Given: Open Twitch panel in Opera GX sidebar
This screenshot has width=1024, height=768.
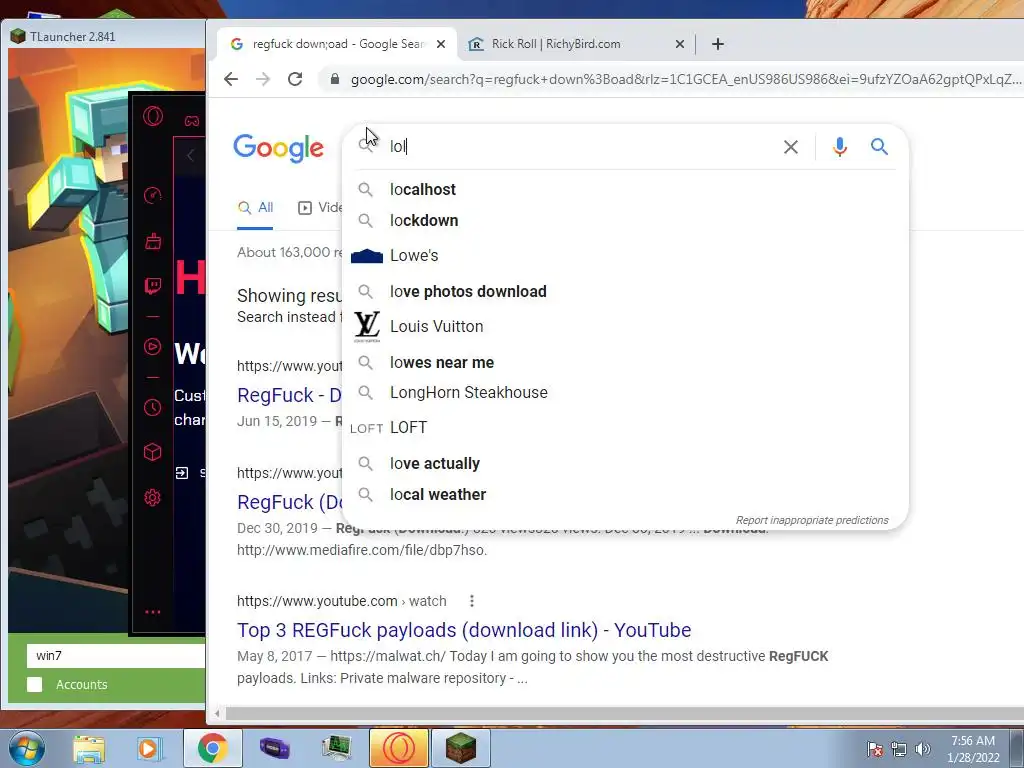Looking at the screenshot, I should click(x=153, y=286).
